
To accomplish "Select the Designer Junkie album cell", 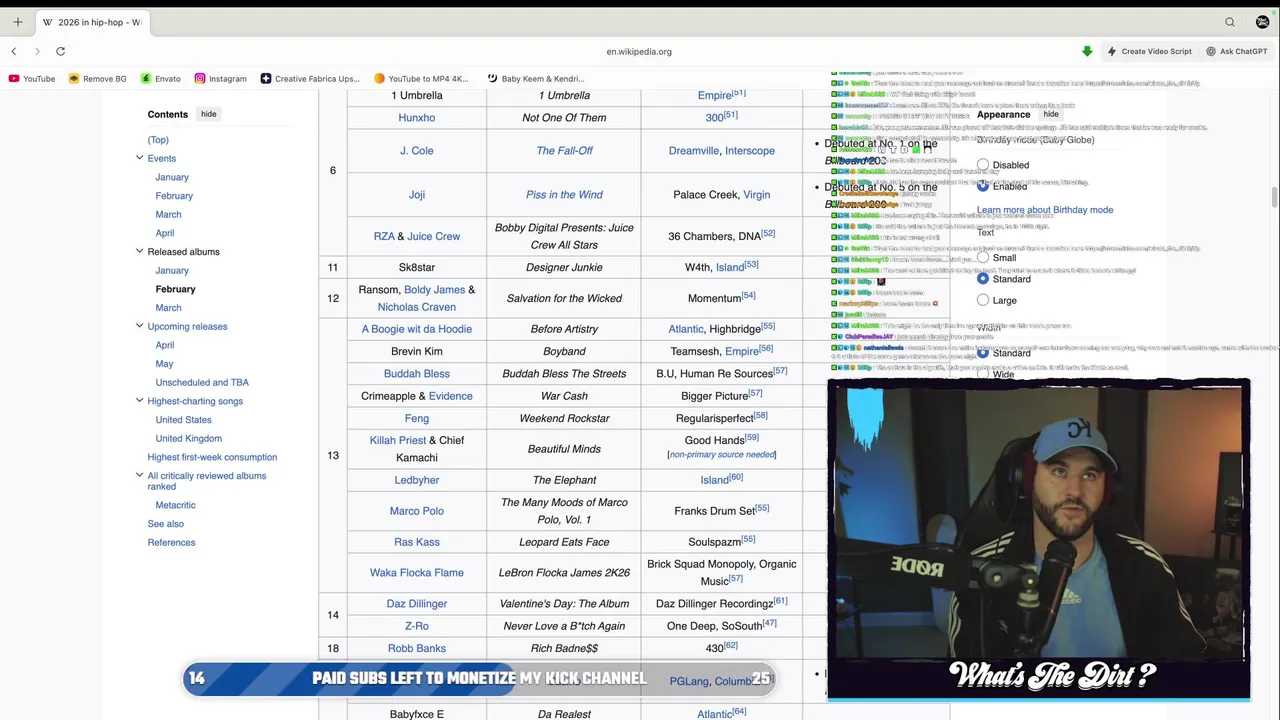I will click(x=564, y=267).
